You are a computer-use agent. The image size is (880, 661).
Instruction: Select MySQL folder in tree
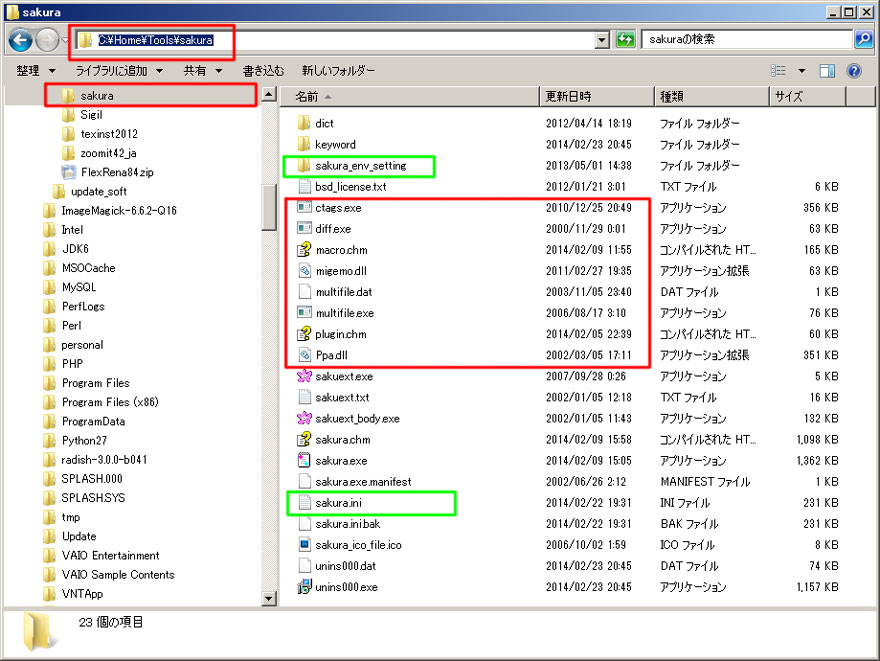79,287
